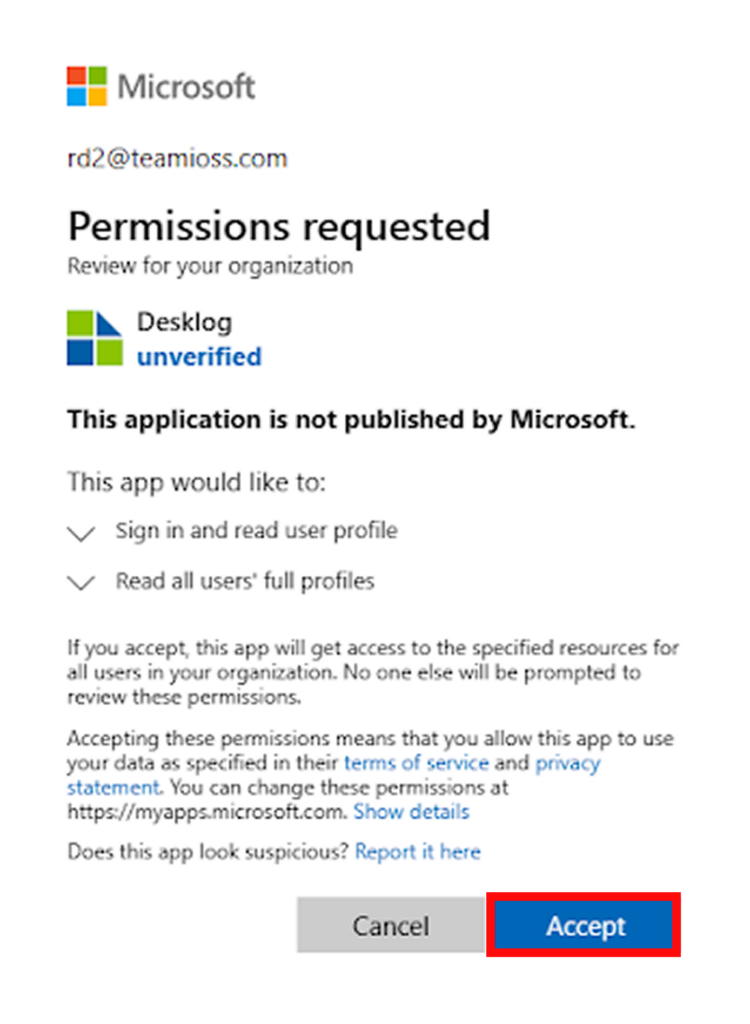750x1024 pixels.
Task: Click the Show details link
Action: tap(412, 812)
